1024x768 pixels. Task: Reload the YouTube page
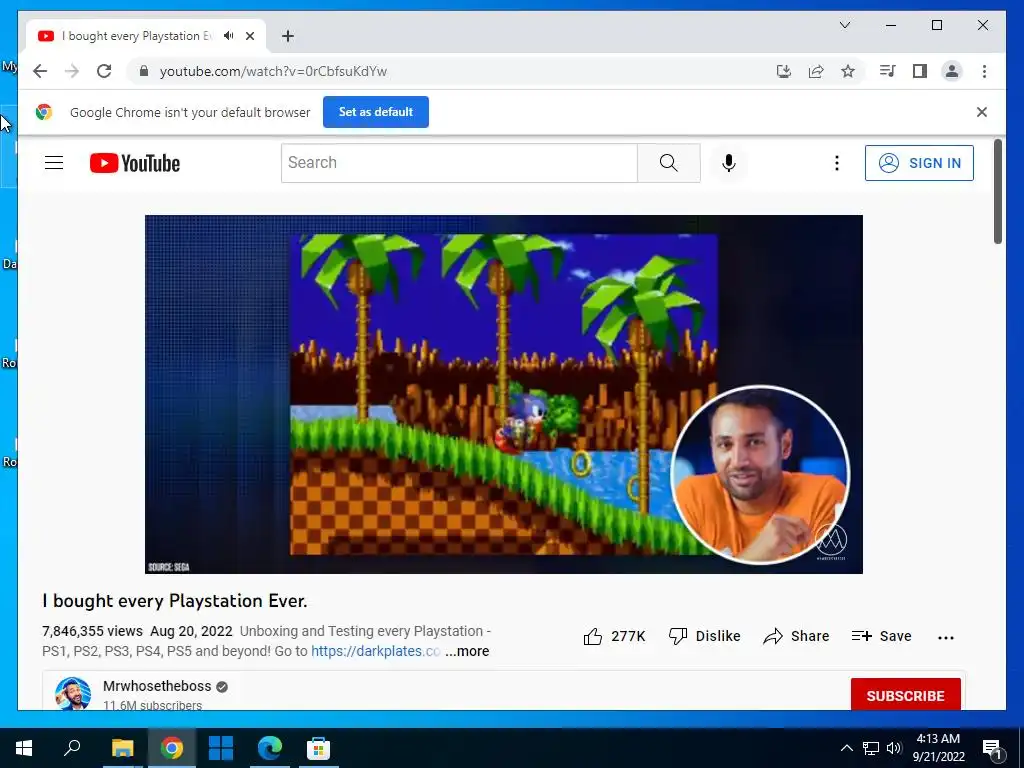tap(104, 71)
